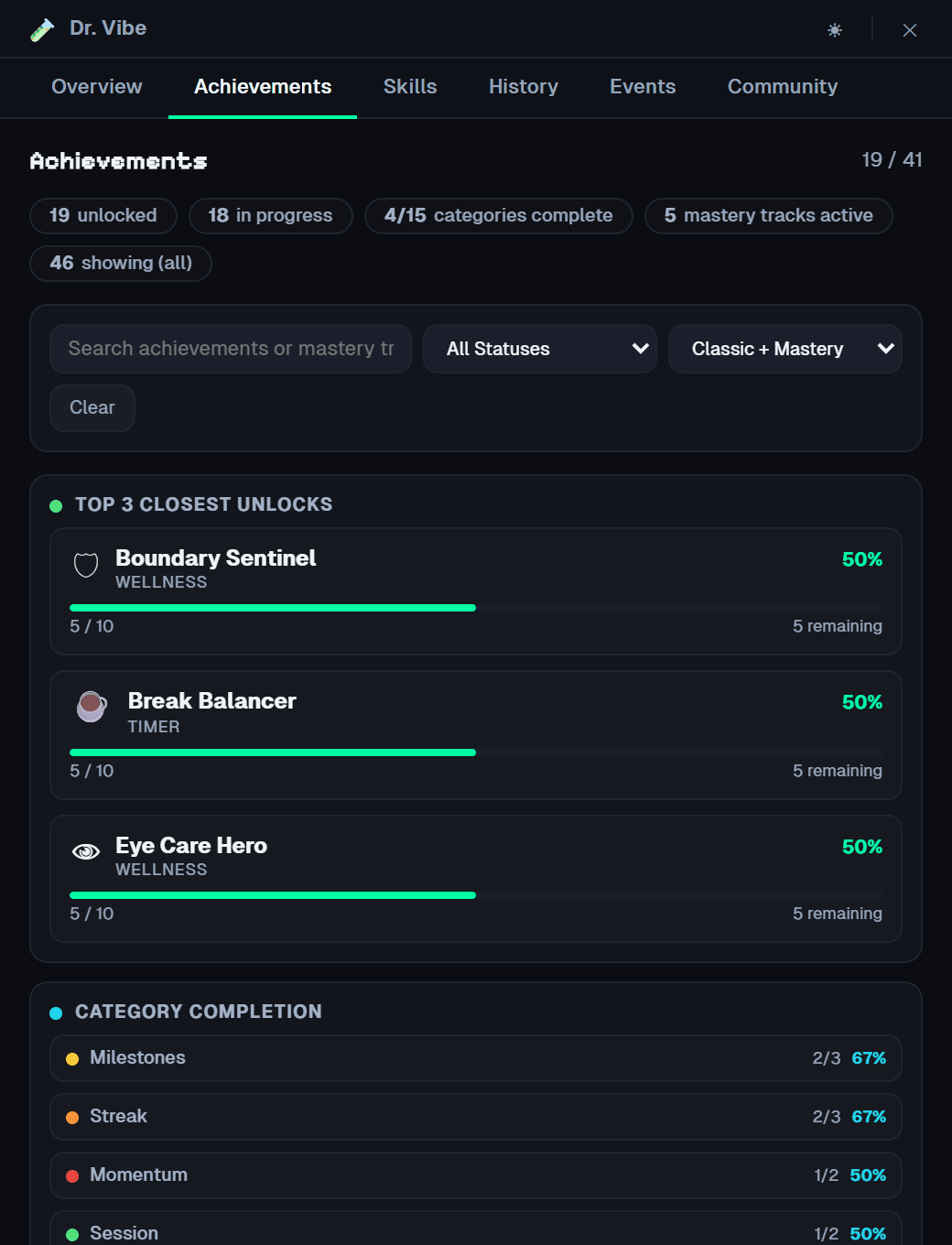The width and height of the screenshot is (952, 1245).
Task: Click the Boundary Sentinel shield icon
Action: (86, 565)
